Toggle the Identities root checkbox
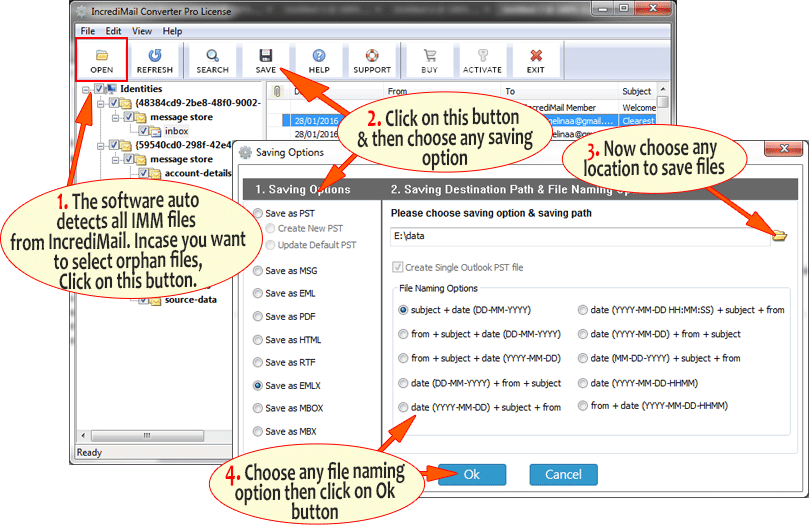Screen dimensions: 809x525 pyautogui.click(x=99, y=89)
